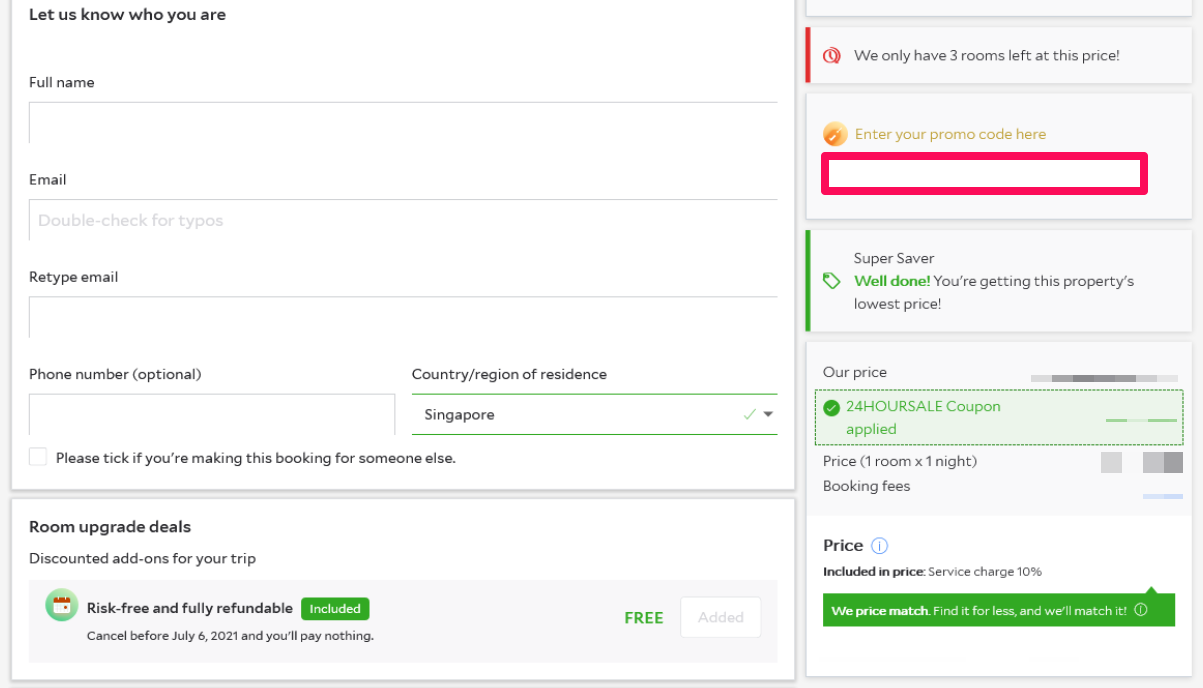Focus the Full name input field
This screenshot has width=1203, height=688.
[x=402, y=123]
